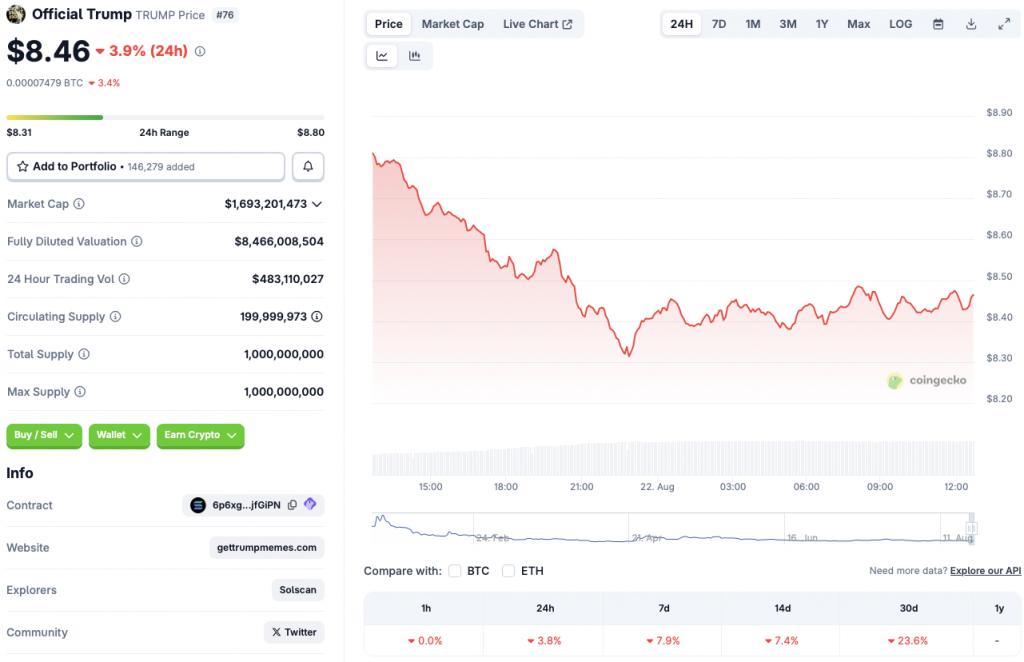Expand chart to fullscreen
The image size is (1024, 662).
pyautogui.click(x=1004, y=24)
